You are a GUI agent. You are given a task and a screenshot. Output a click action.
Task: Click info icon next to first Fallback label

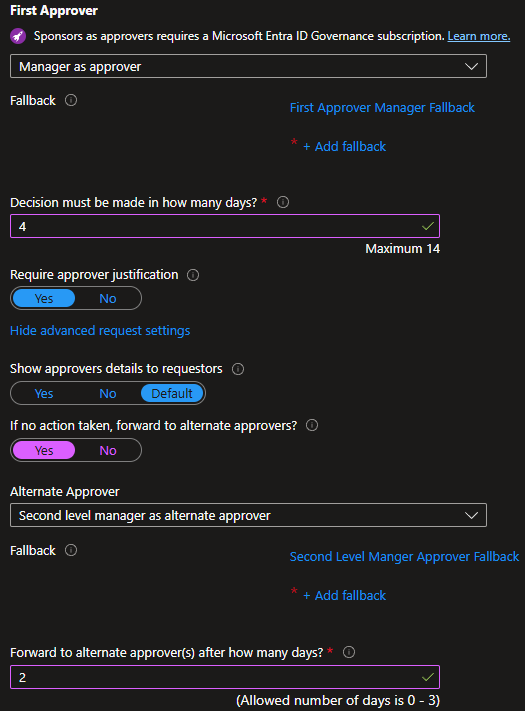(71, 100)
